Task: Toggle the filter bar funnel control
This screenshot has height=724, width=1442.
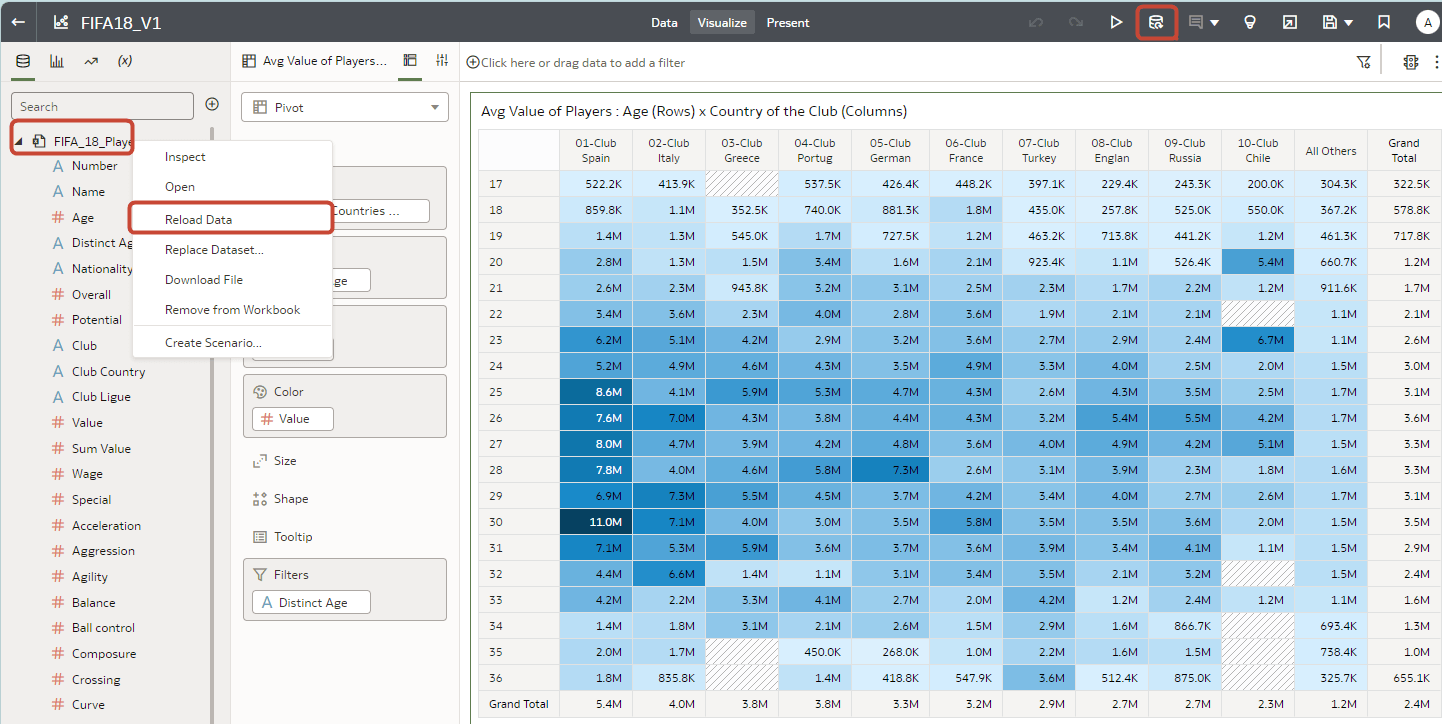Action: click(x=1363, y=61)
